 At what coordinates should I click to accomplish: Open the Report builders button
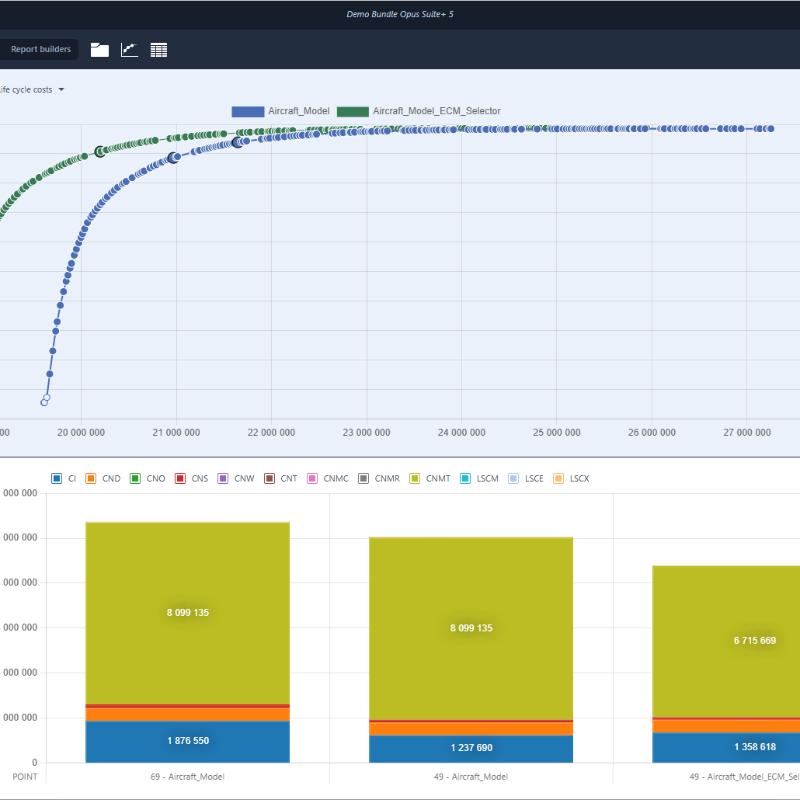(x=40, y=49)
